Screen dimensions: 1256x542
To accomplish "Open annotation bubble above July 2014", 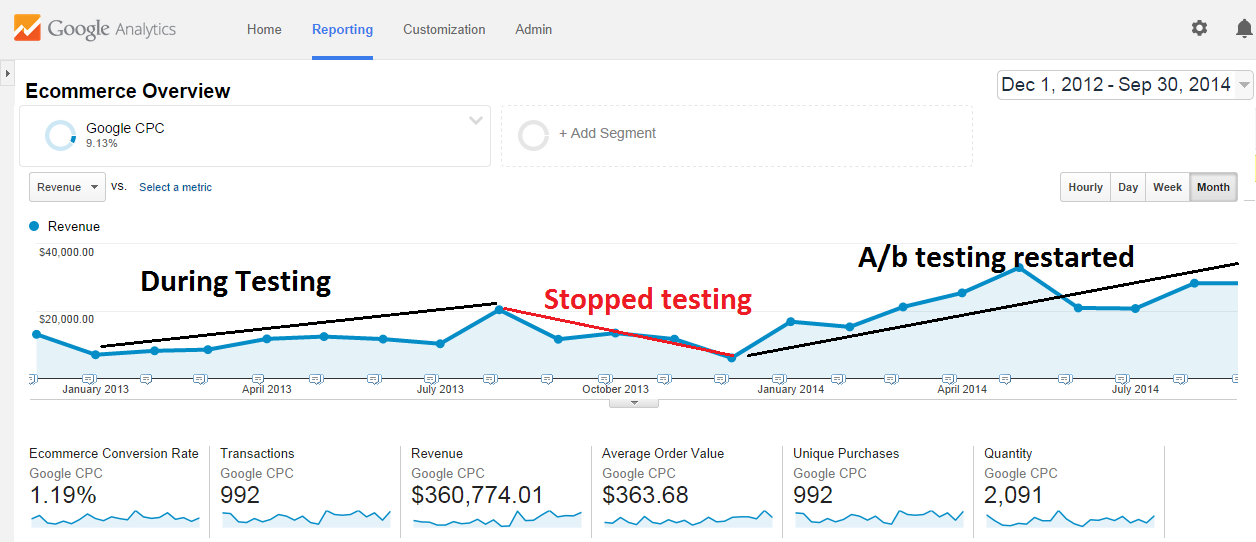I will (1123, 379).
